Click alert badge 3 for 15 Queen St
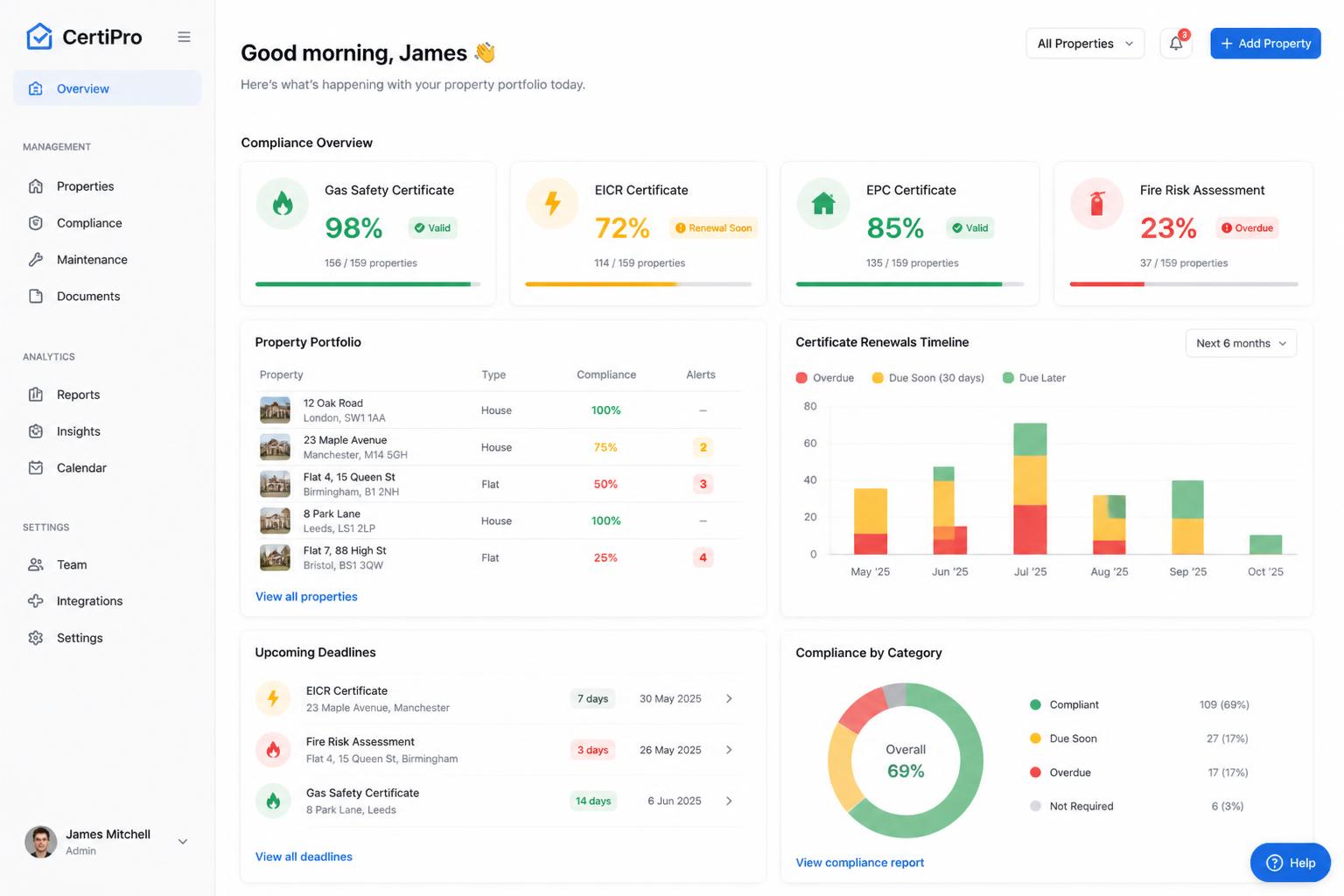The height and width of the screenshot is (896, 1344). pyautogui.click(x=703, y=484)
